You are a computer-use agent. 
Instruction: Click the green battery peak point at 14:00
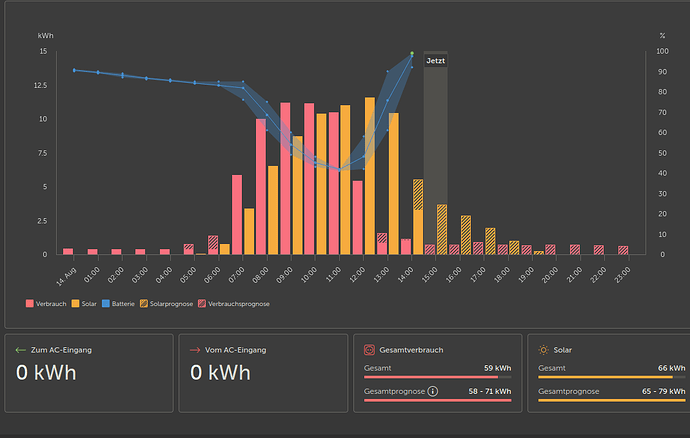[x=412, y=54]
